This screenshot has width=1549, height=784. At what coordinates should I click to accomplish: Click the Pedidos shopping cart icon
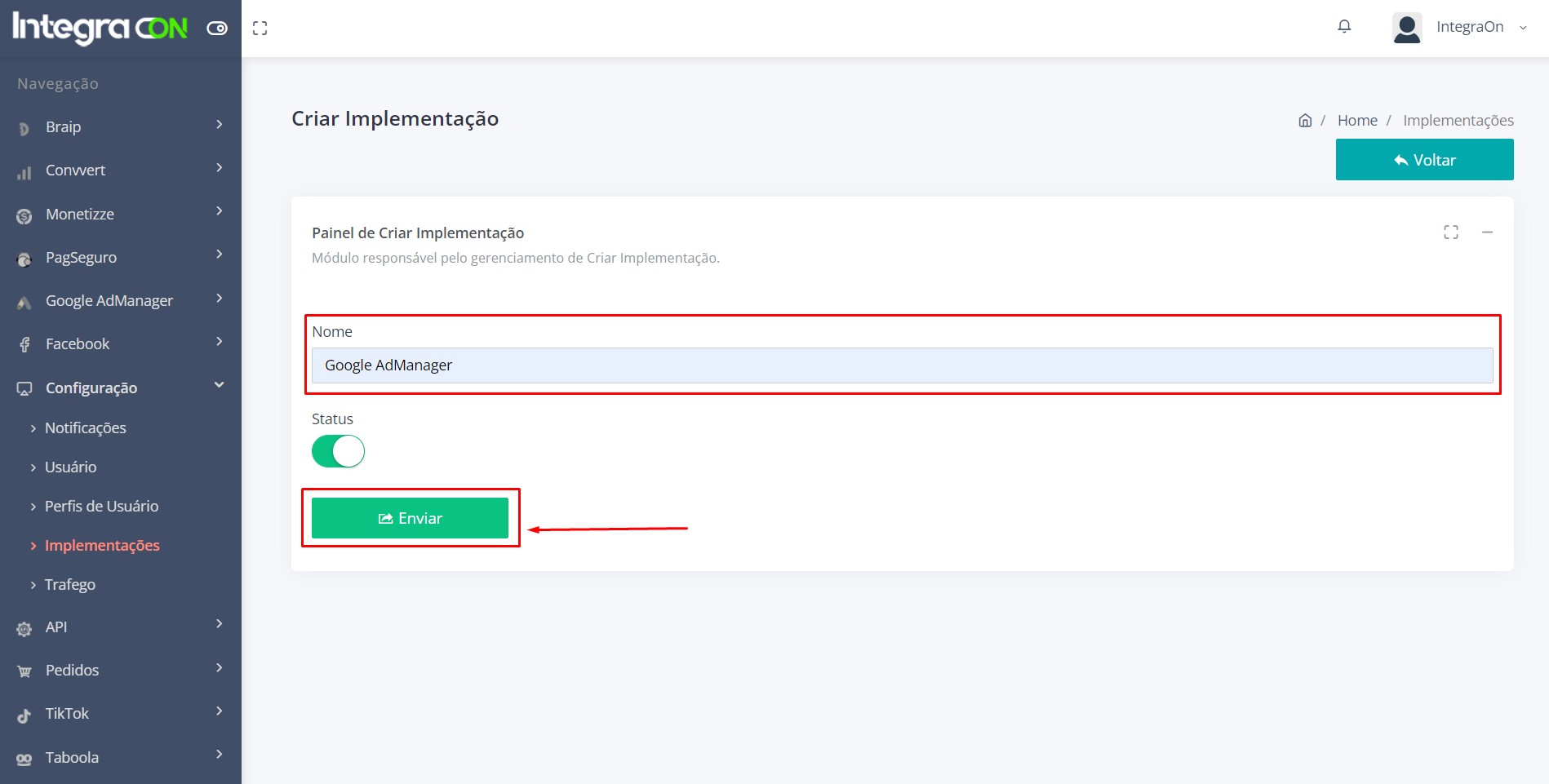coord(24,671)
